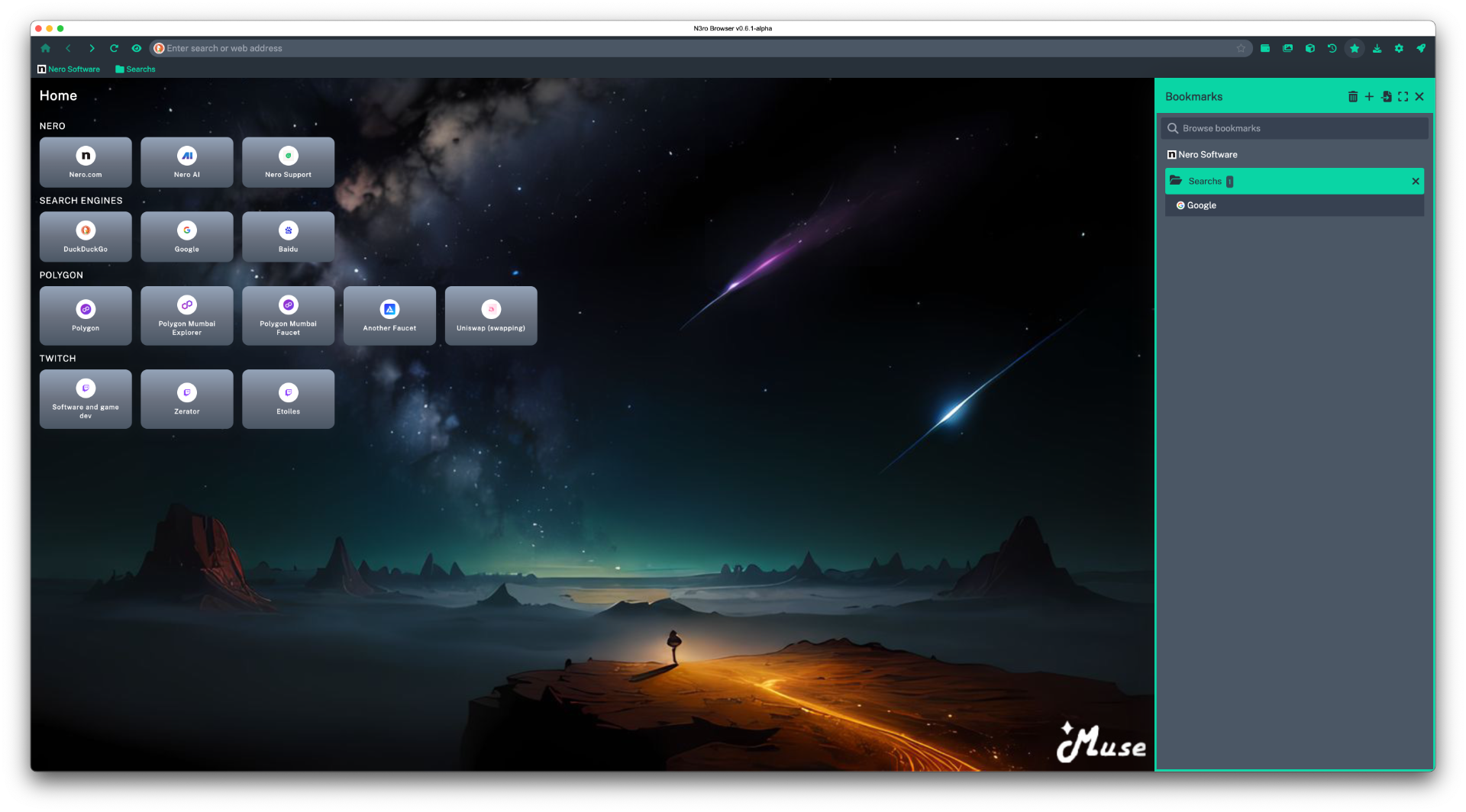
Task: Bookmark current page with address bar star
Action: coord(1241,48)
